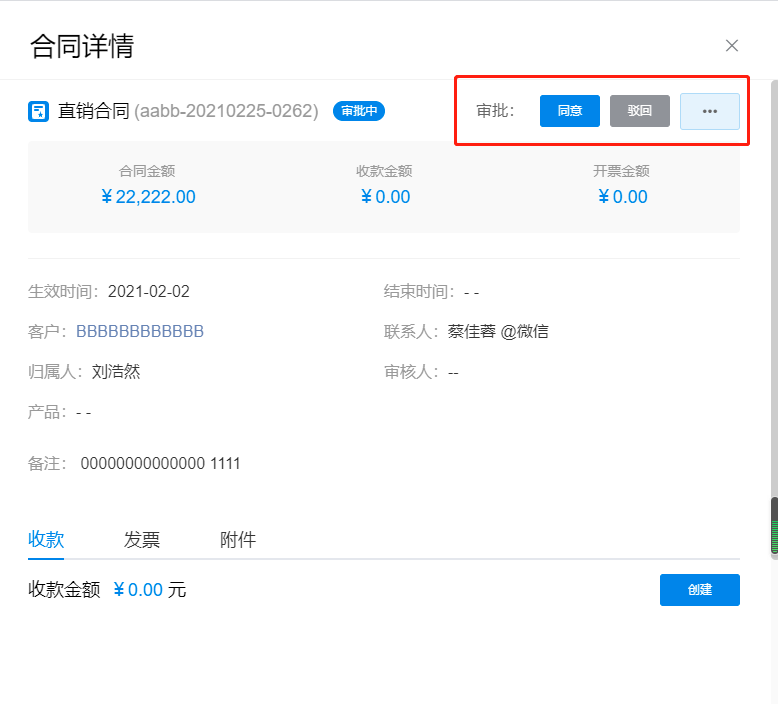Switch to the 发票 tab

click(x=142, y=540)
